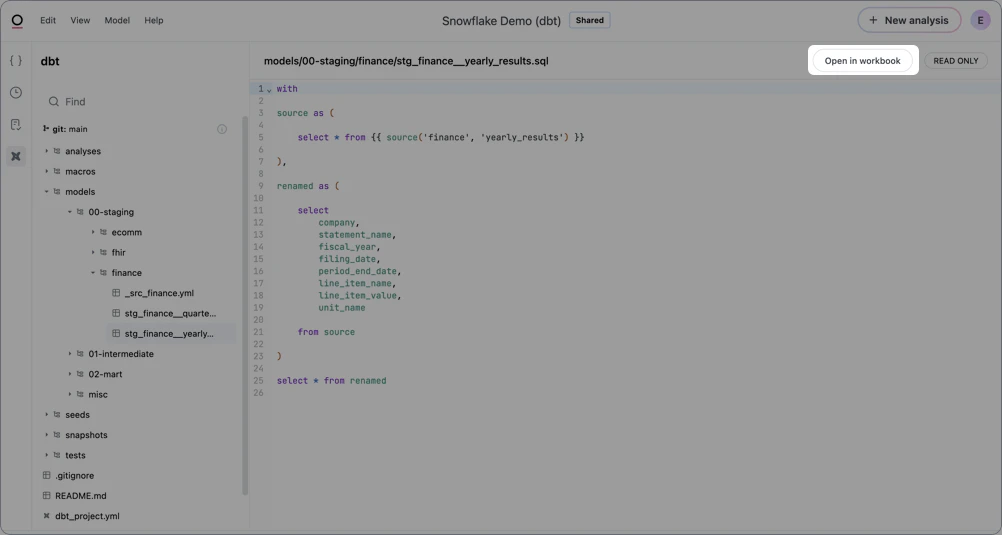Click the file icon of .gitignore

(46, 476)
